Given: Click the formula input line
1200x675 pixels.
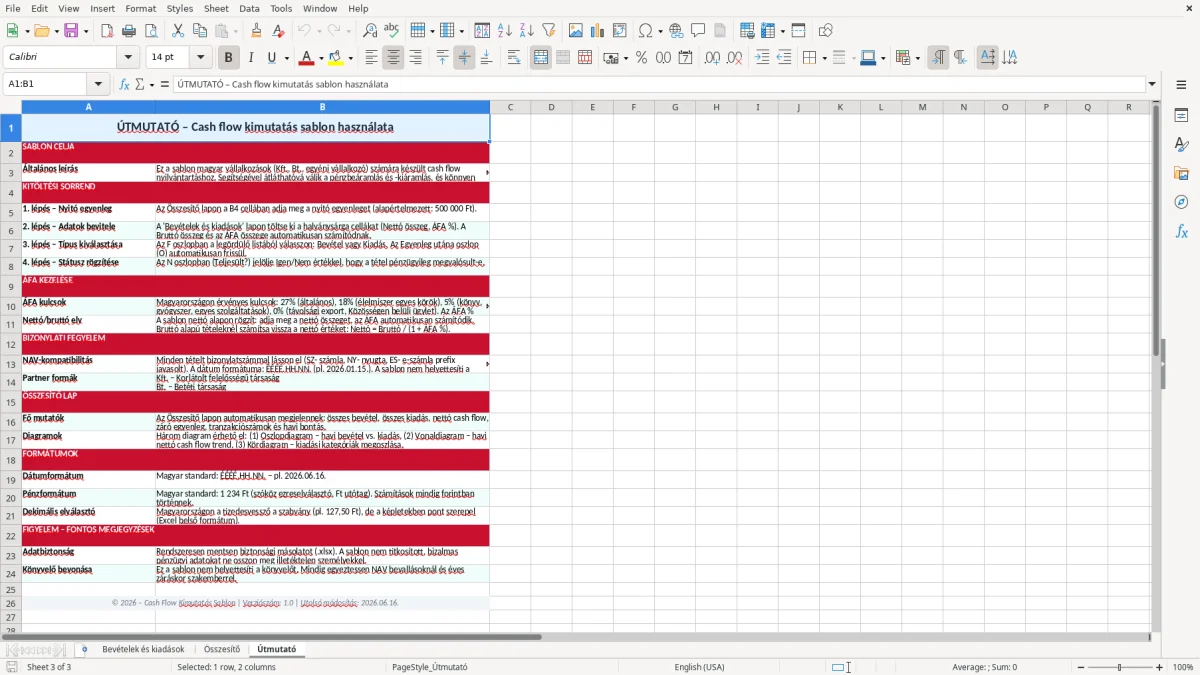Looking at the screenshot, I should pyautogui.click(x=659, y=84).
